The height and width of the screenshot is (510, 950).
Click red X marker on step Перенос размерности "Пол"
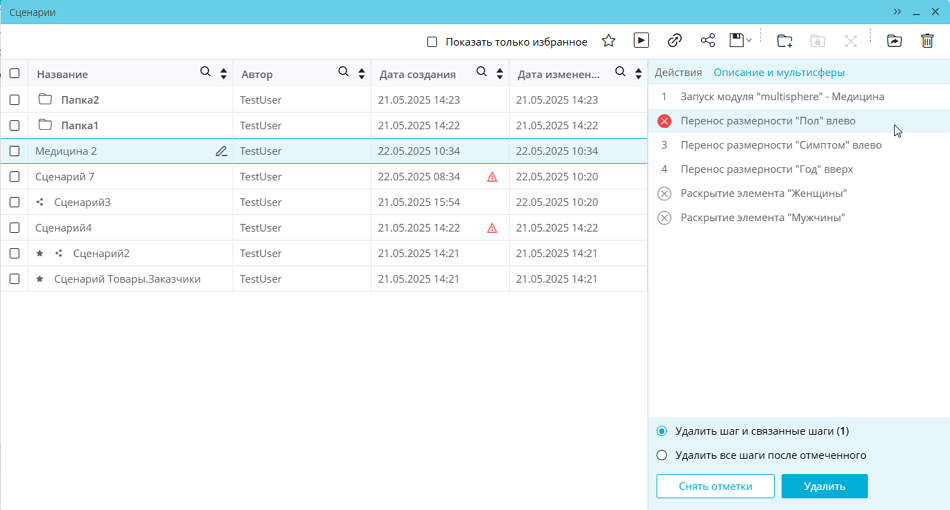(x=664, y=121)
